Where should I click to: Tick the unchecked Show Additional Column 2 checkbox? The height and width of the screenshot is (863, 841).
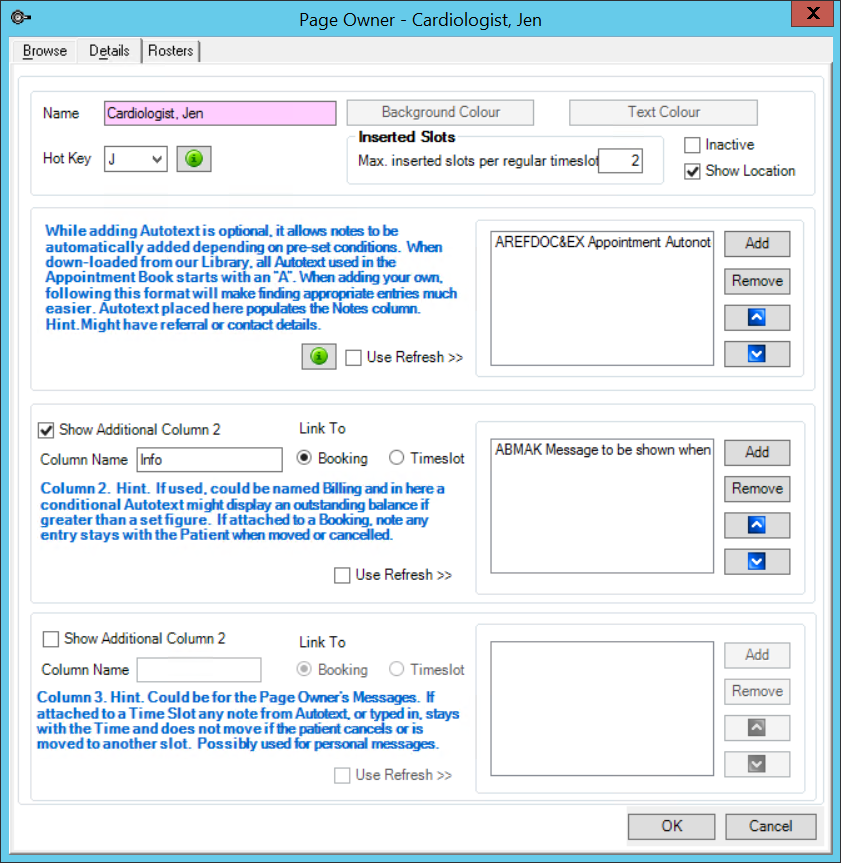point(51,639)
